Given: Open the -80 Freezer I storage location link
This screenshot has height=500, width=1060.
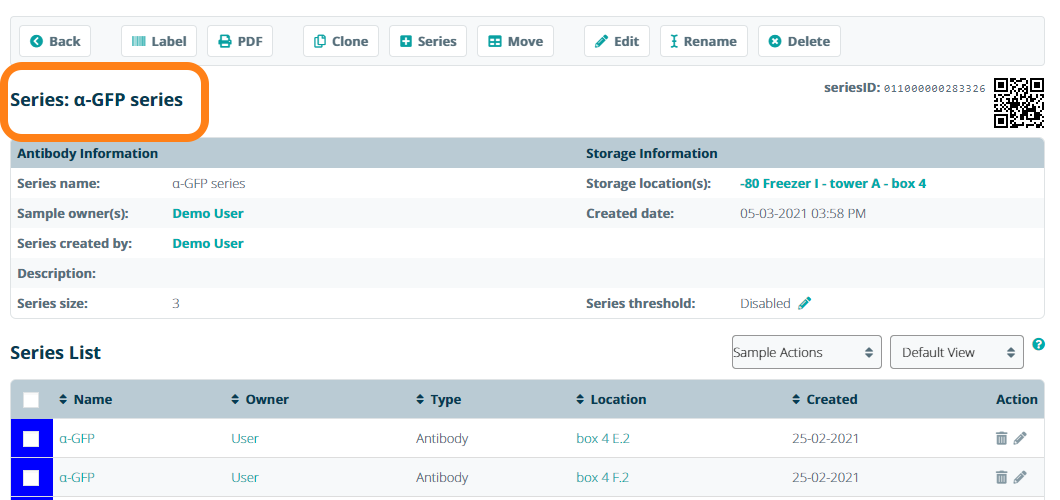Looking at the screenshot, I should click(x=833, y=184).
